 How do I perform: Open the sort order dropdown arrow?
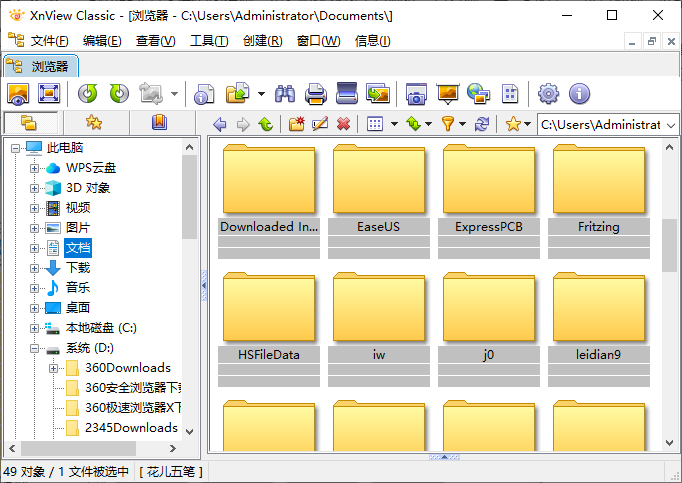(x=428, y=124)
